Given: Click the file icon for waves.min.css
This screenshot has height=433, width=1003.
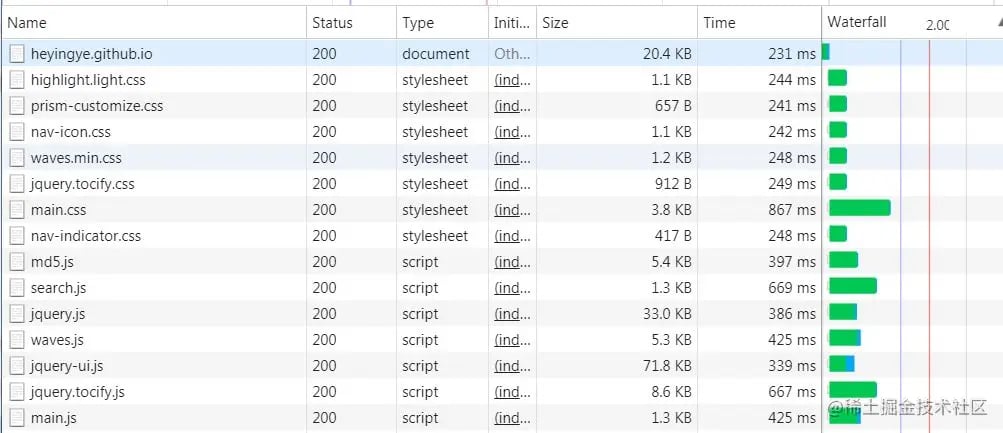Looking at the screenshot, I should point(17,158).
